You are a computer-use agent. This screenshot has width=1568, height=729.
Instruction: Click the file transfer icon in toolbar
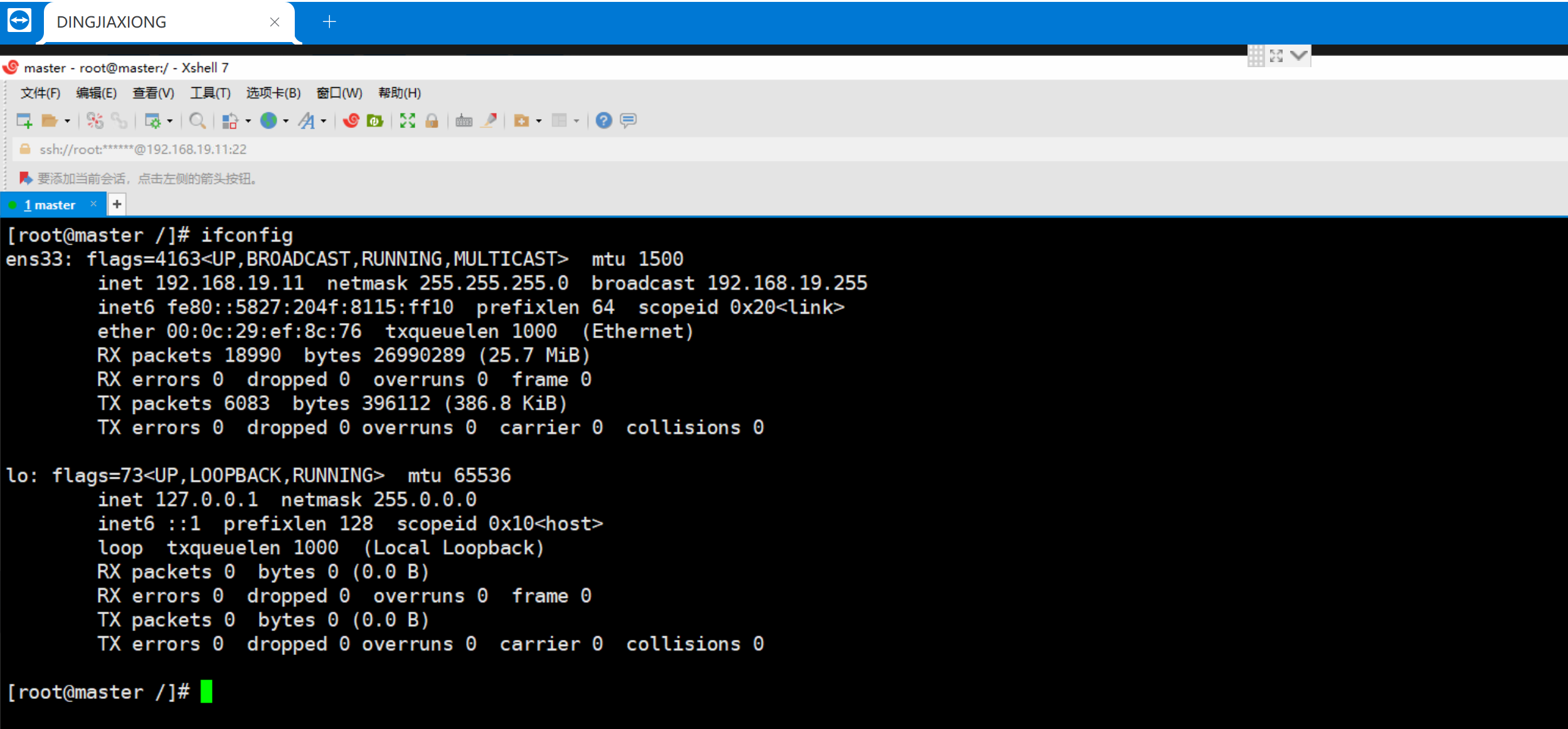click(x=376, y=121)
